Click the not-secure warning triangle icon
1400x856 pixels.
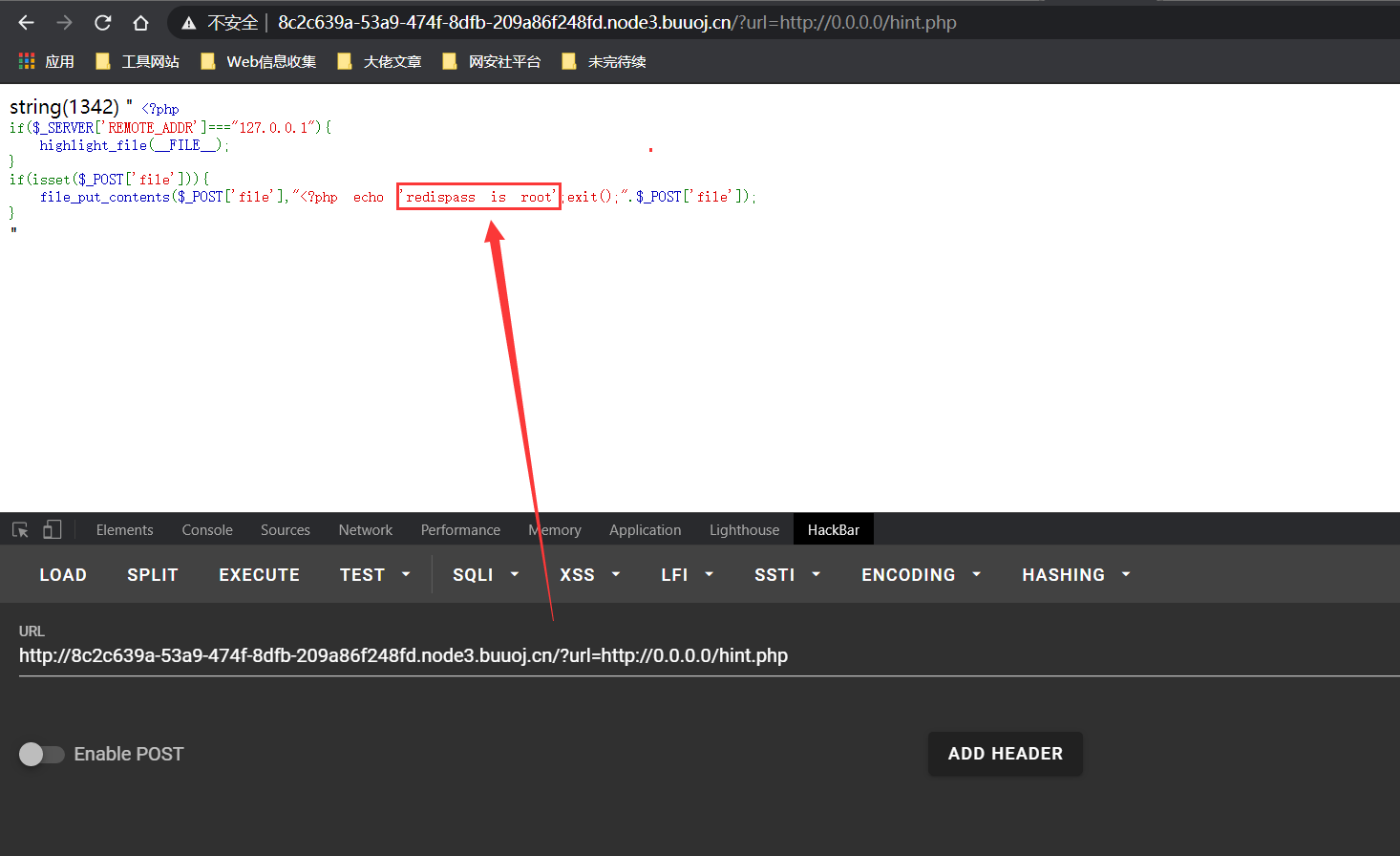[x=189, y=23]
